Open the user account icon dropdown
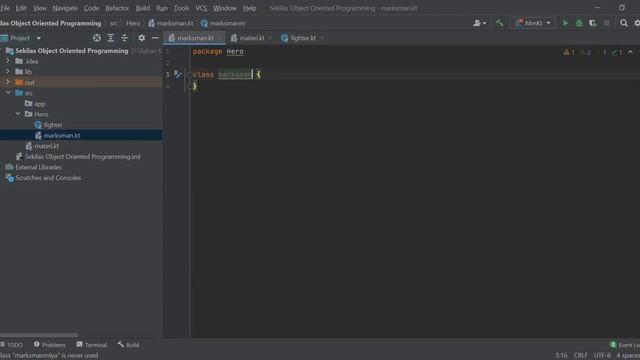Image resolution: width=640 pixels, height=360 pixels. tap(480, 23)
